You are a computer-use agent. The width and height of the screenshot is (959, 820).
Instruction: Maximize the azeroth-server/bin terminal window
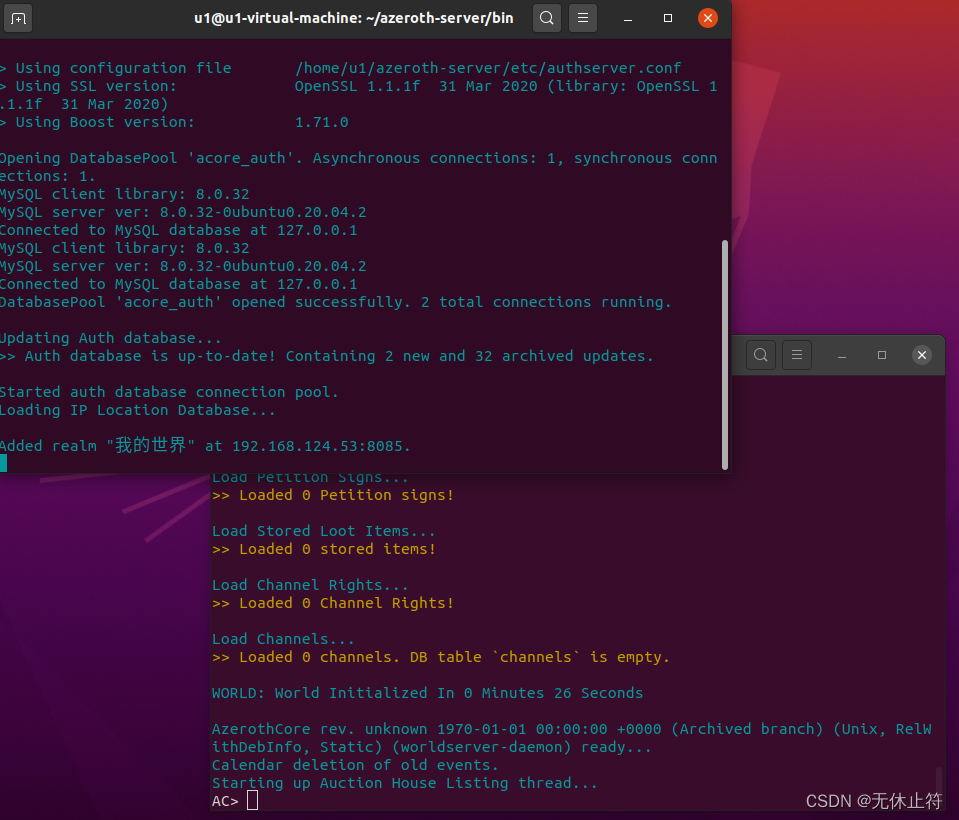click(668, 18)
